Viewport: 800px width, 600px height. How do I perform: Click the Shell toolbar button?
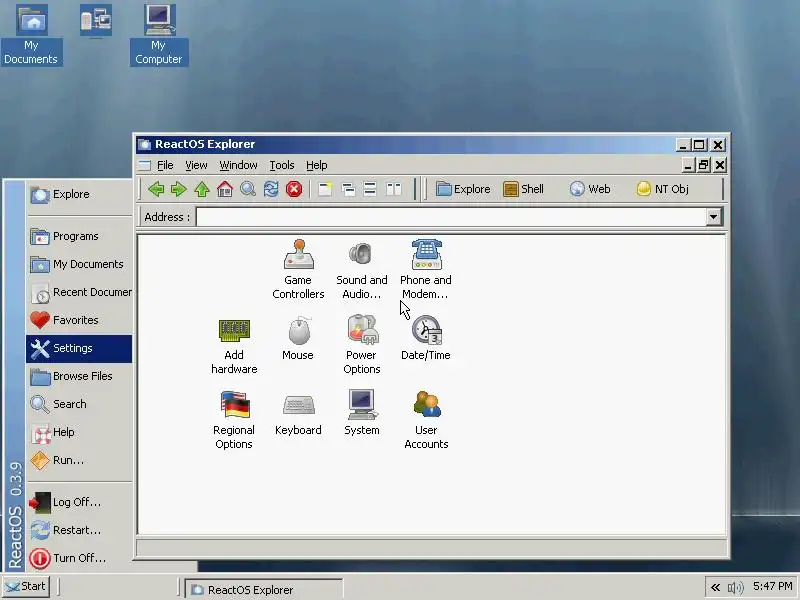(x=524, y=189)
